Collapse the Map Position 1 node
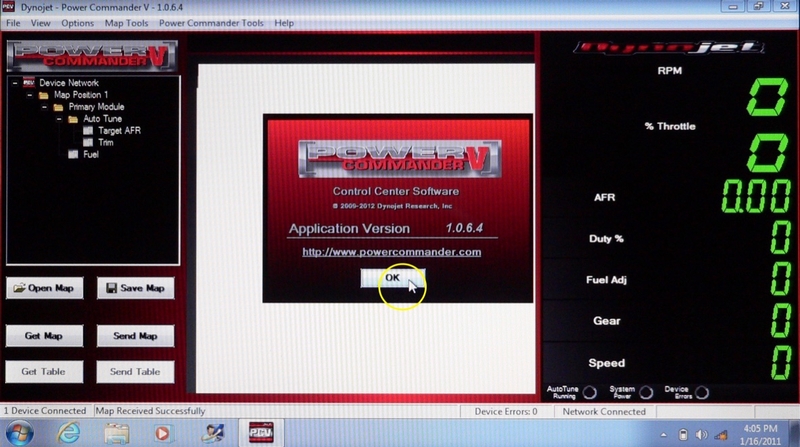Image resolution: width=800 pixels, height=447 pixels. click(29, 95)
